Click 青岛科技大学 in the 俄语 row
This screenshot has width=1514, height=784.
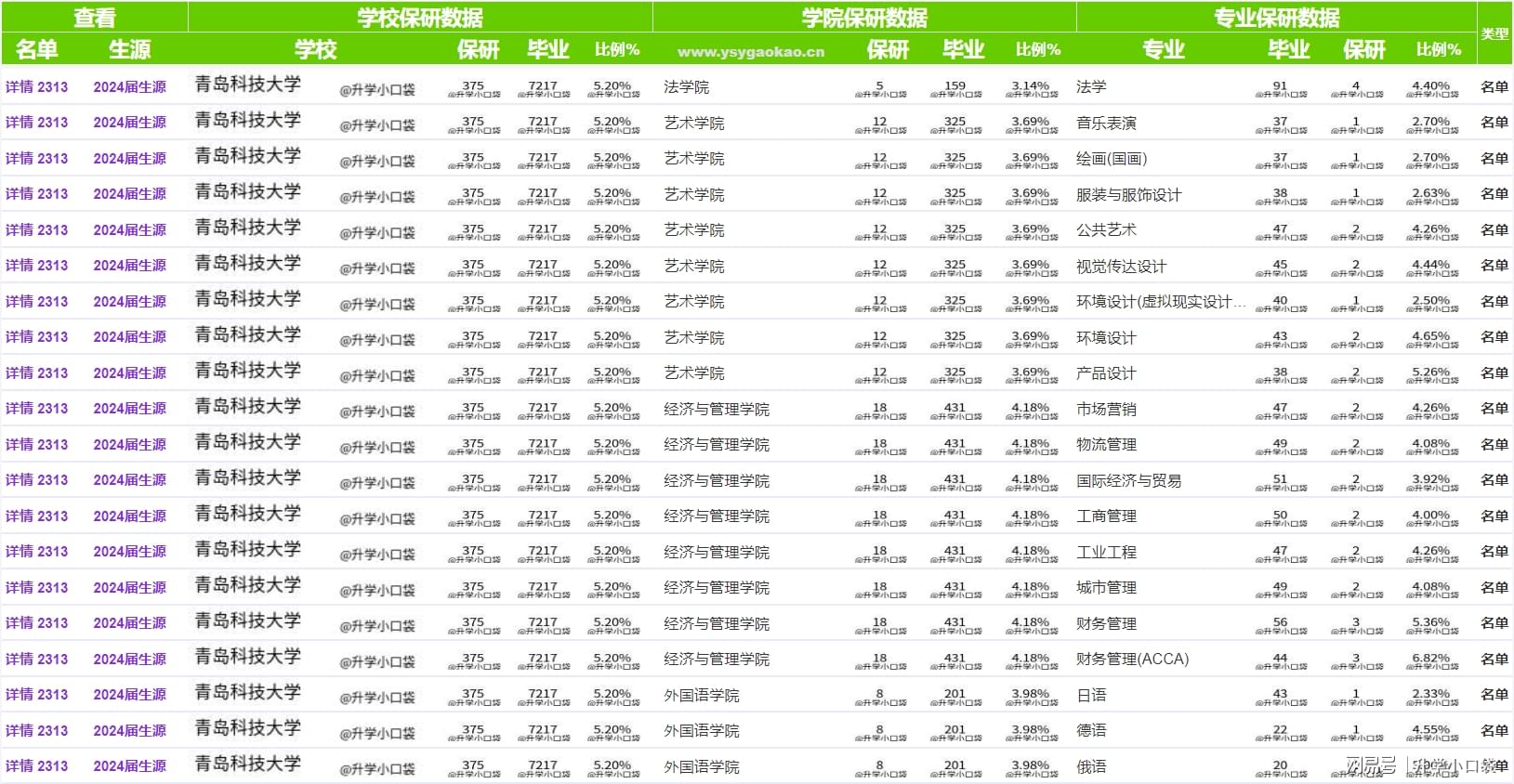pos(248,764)
